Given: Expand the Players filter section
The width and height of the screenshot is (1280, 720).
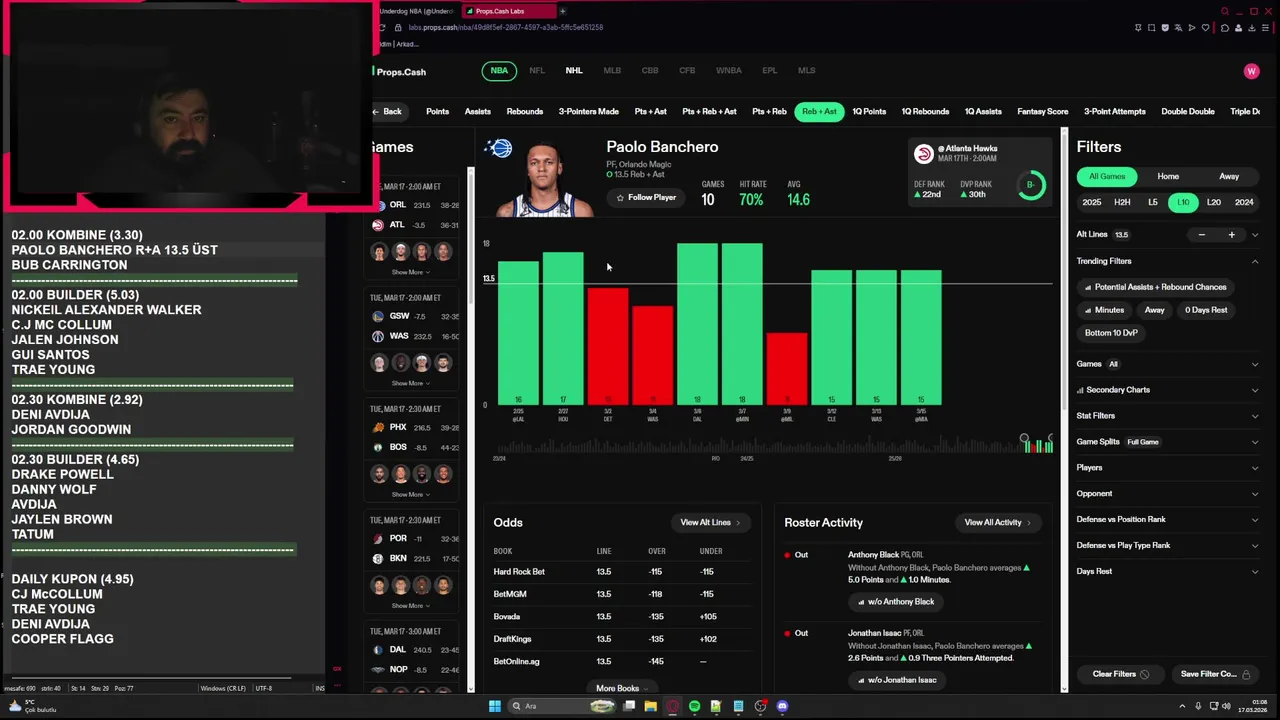Looking at the screenshot, I should 1167,468.
